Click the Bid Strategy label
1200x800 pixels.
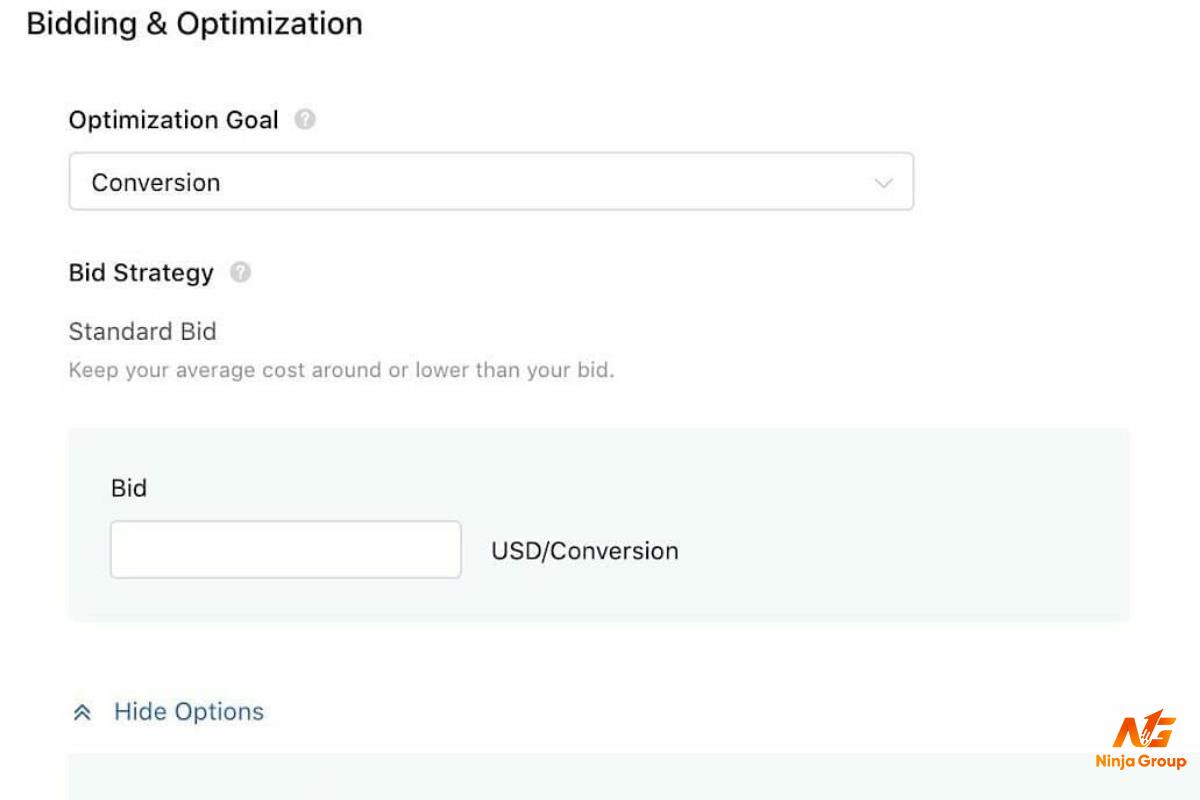click(x=141, y=273)
